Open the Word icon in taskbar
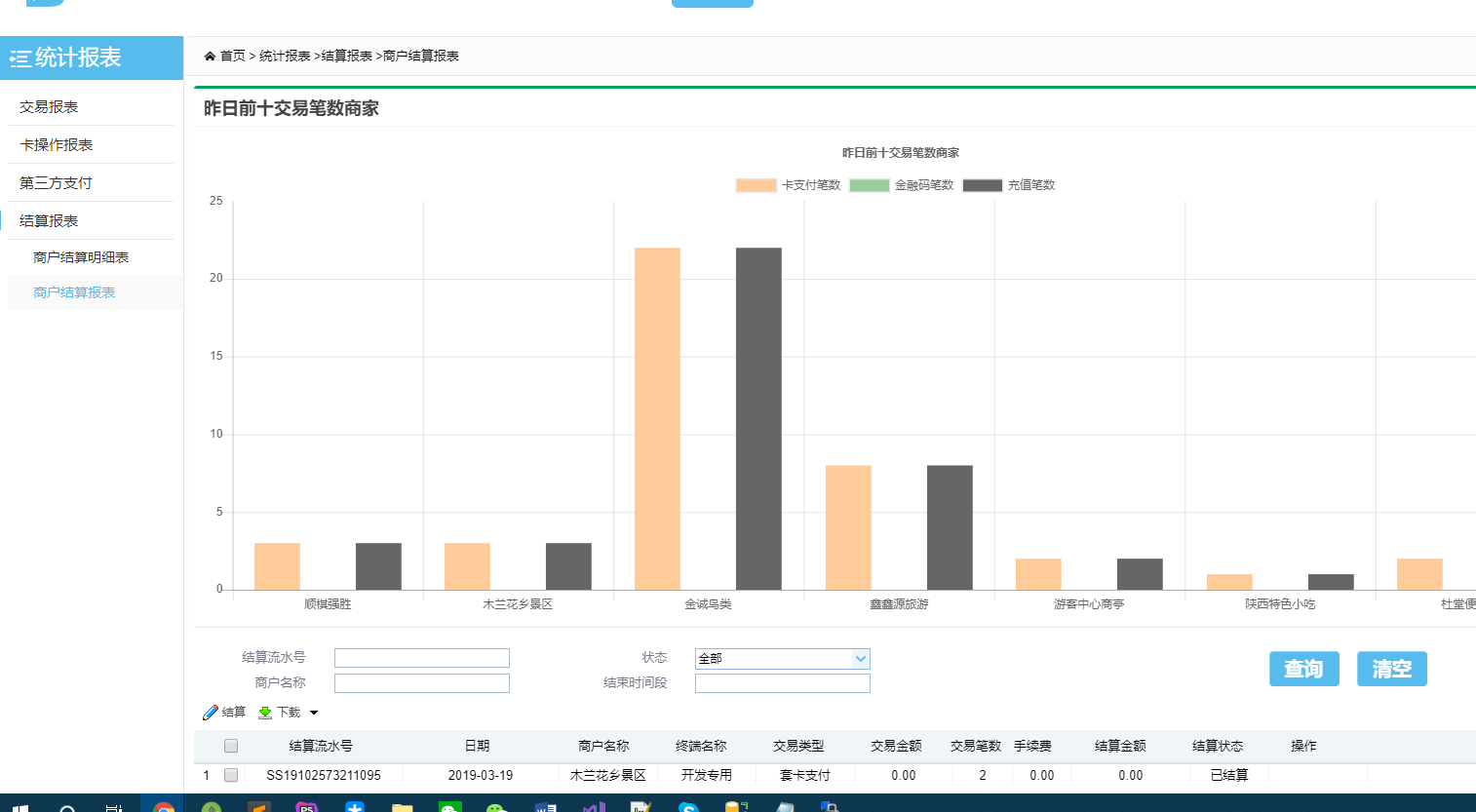Viewport: 1476px width, 812px height. 545,807
